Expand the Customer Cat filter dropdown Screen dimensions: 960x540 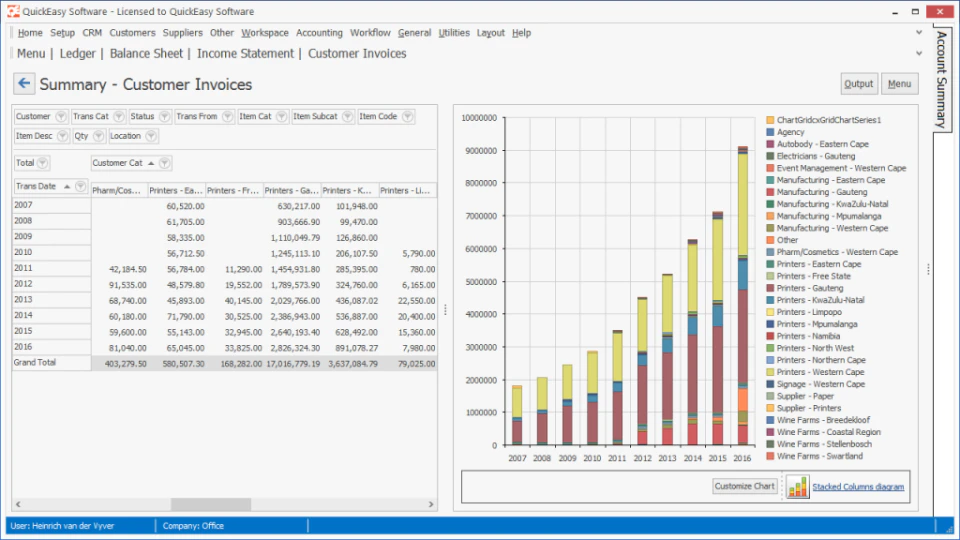pyautogui.click(x=164, y=163)
